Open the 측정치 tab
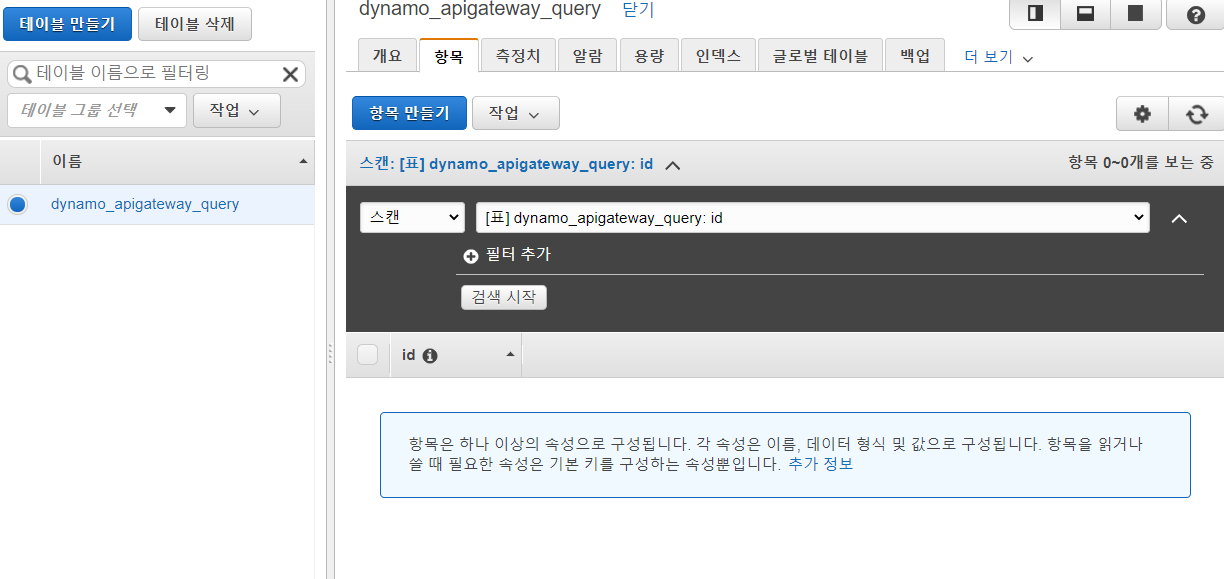This screenshot has width=1224, height=579. point(518,56)
